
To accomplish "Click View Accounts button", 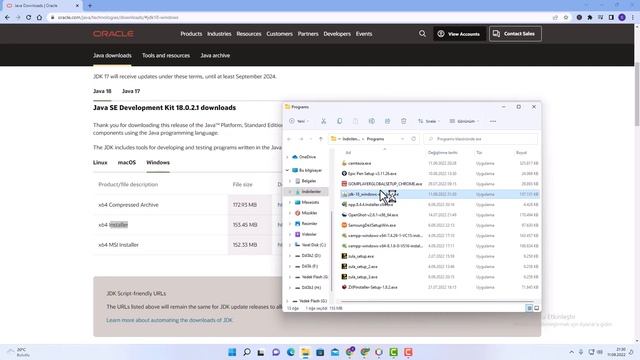I will (x=459, y=34).
